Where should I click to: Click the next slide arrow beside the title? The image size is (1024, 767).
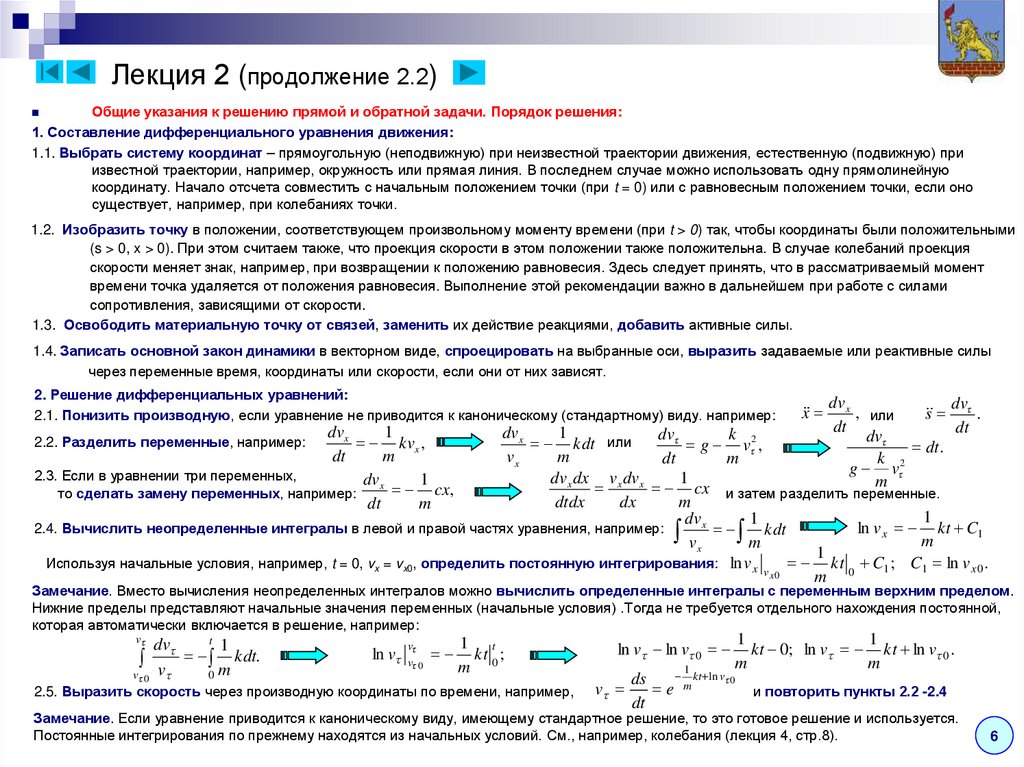(x=471, y=71)
